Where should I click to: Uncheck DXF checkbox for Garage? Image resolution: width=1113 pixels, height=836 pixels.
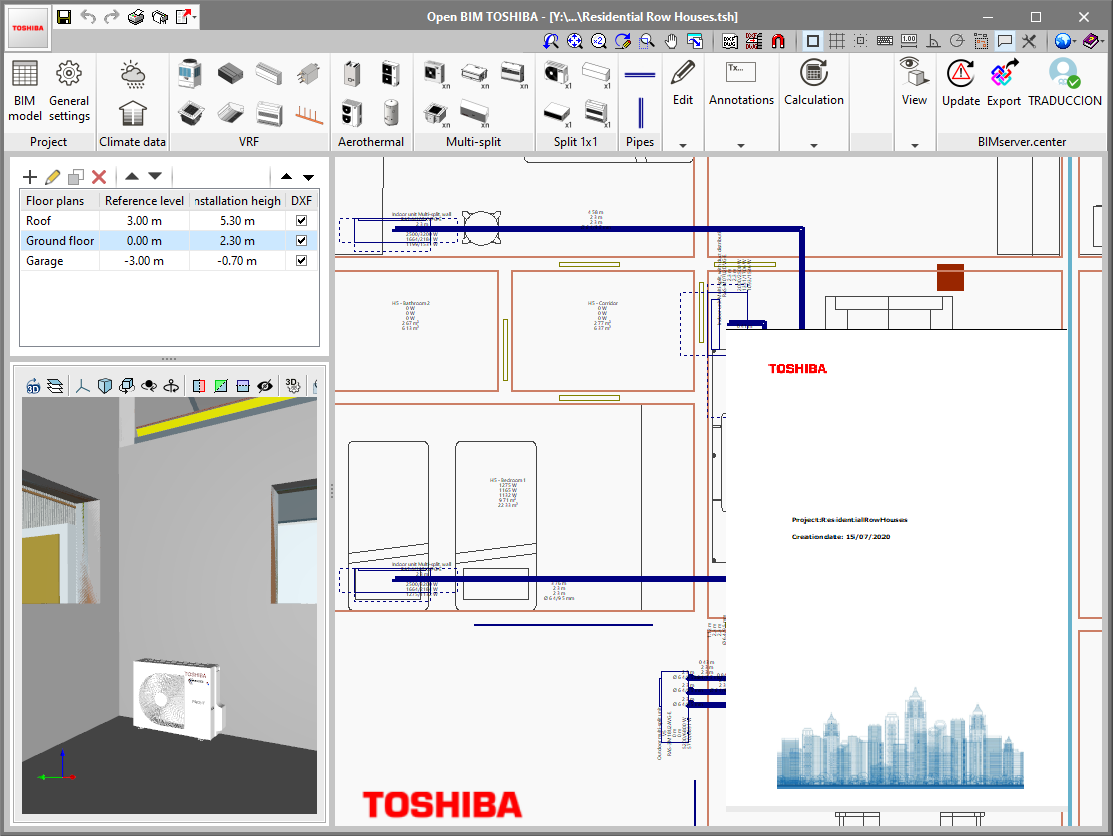point(302,260)
